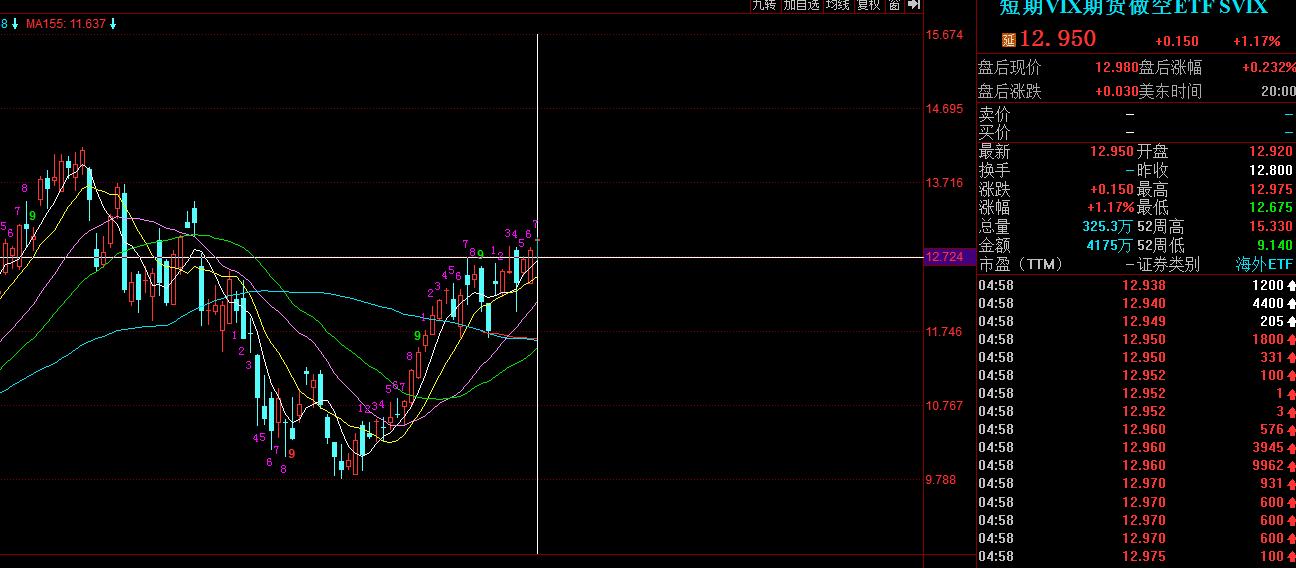Click the 卖价 ask price label
Viewport: 1296px width, 568px height.
(x=994, y=115)
